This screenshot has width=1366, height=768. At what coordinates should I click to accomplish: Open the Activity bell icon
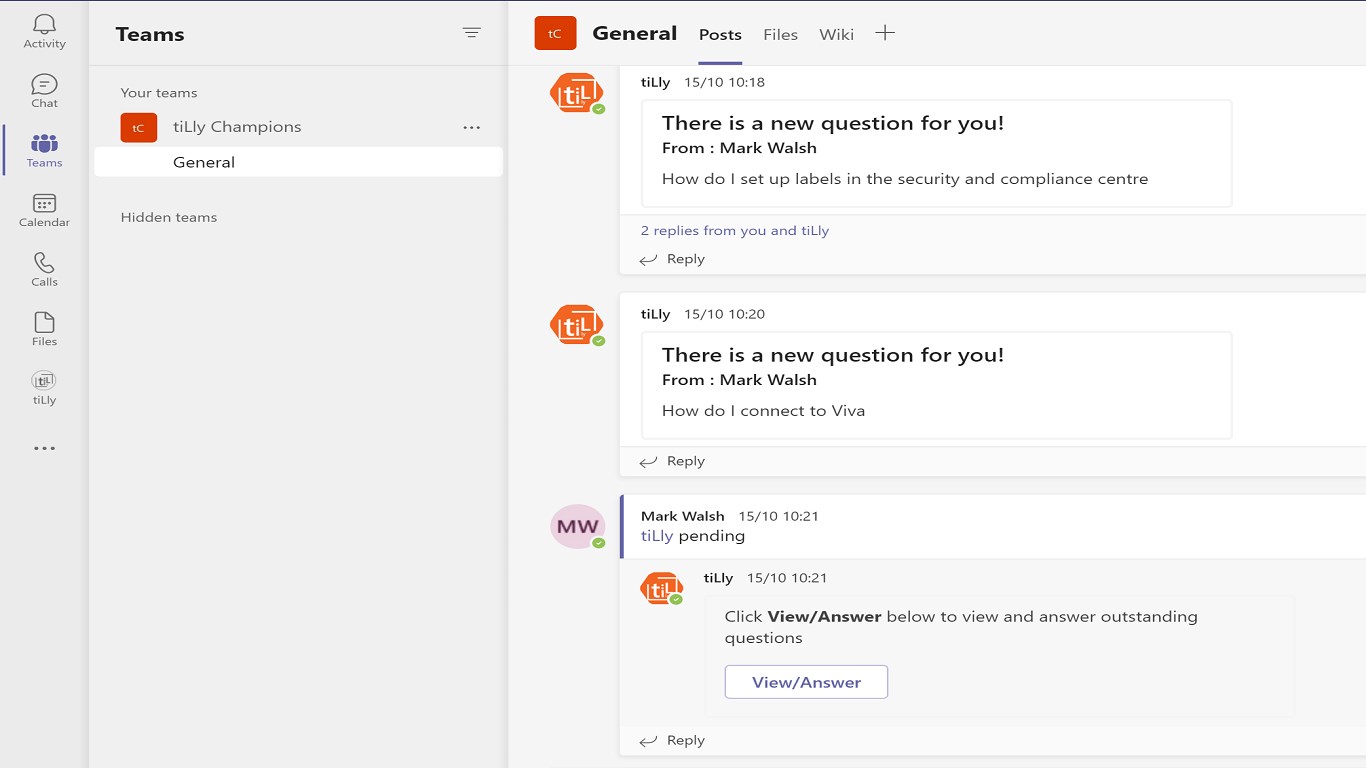pos(44,30)
